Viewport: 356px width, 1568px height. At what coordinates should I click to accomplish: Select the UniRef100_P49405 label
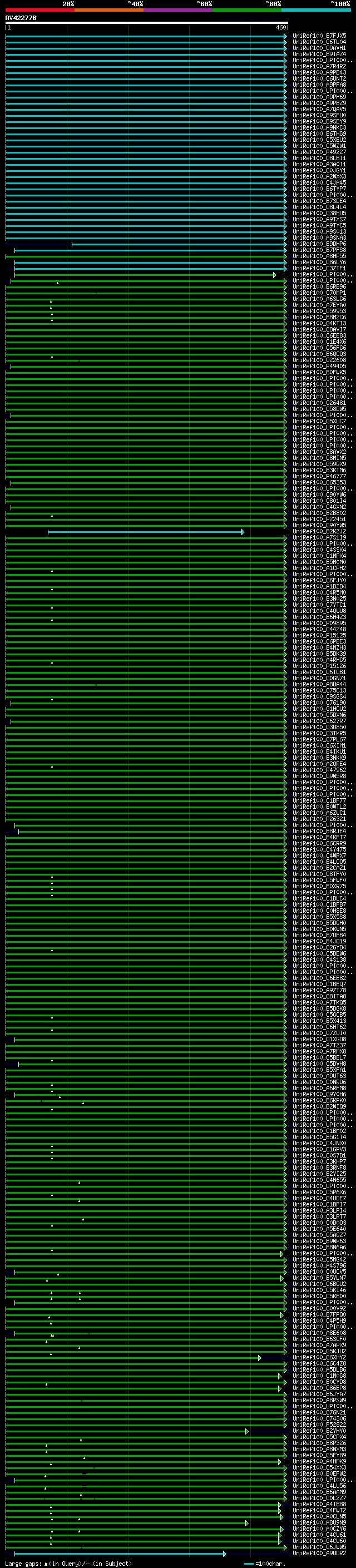click(319, 367)
